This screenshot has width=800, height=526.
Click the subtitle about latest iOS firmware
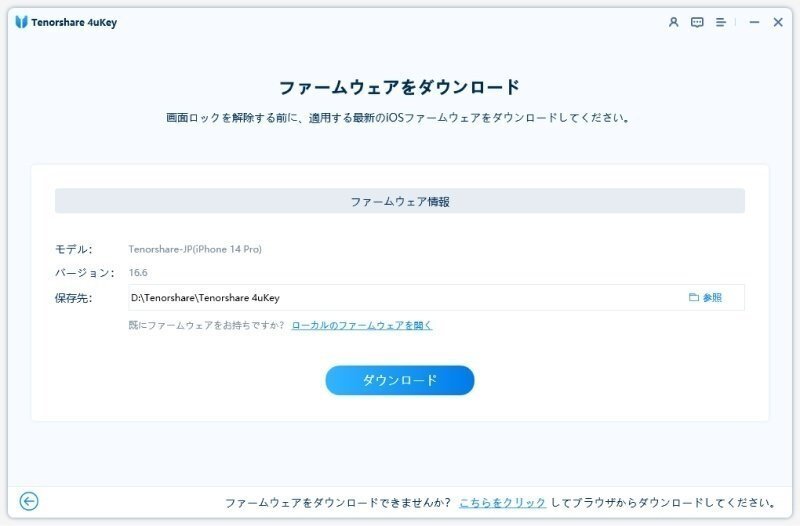(398, 118)
